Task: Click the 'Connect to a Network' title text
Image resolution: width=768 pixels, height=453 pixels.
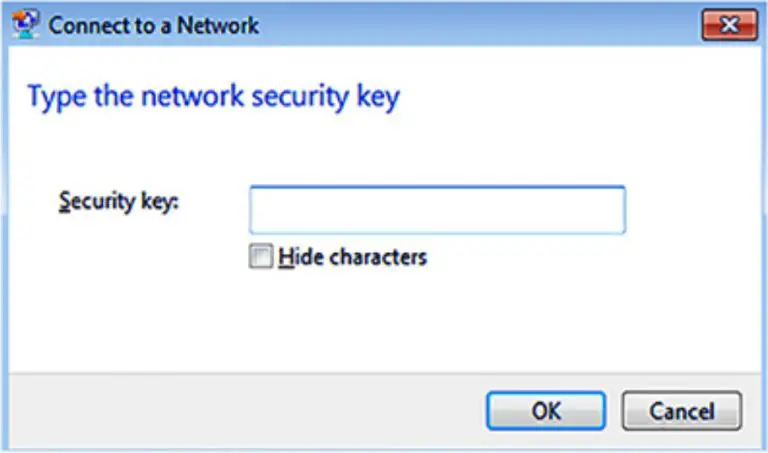Action: (154, 25)
